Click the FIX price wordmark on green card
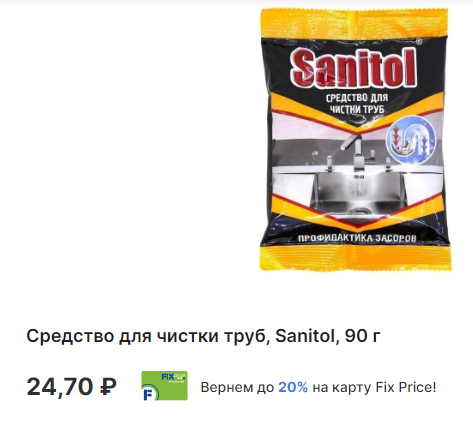 173,378
